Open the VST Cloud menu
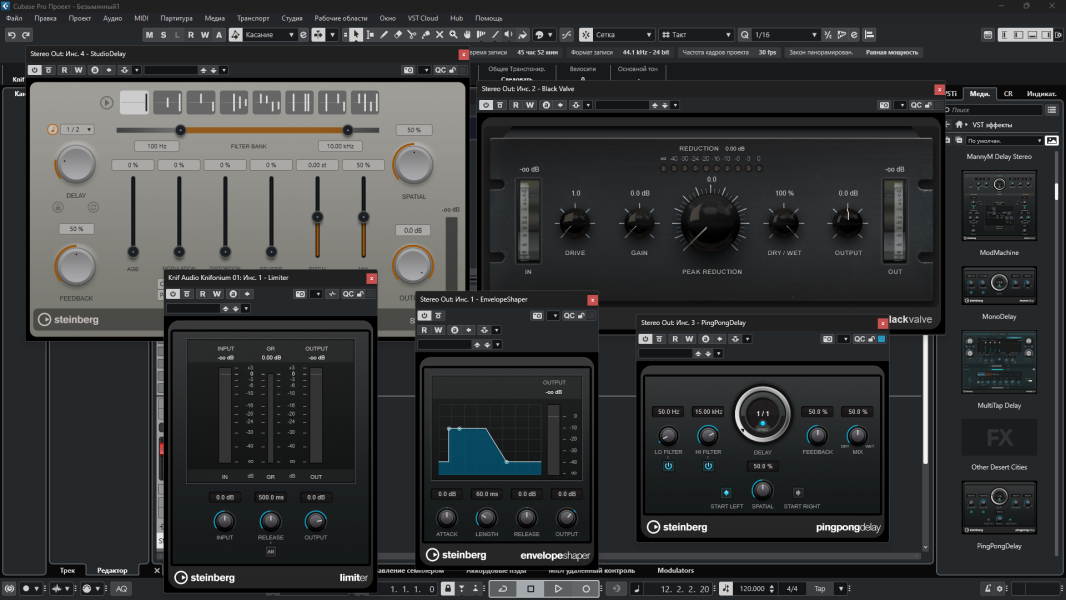 click(423, 18)
